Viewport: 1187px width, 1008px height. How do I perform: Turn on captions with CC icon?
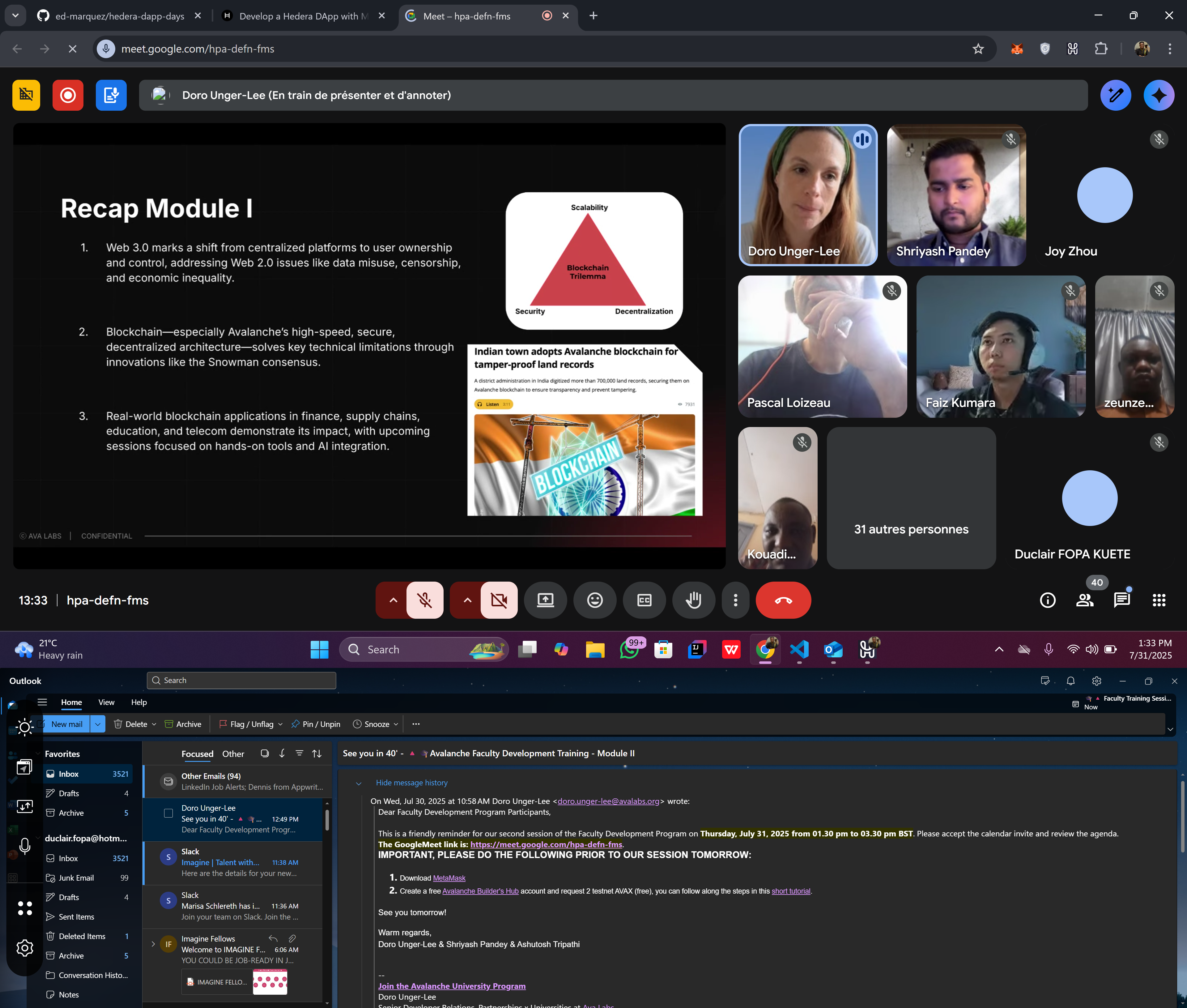click(x=644, y=600)
